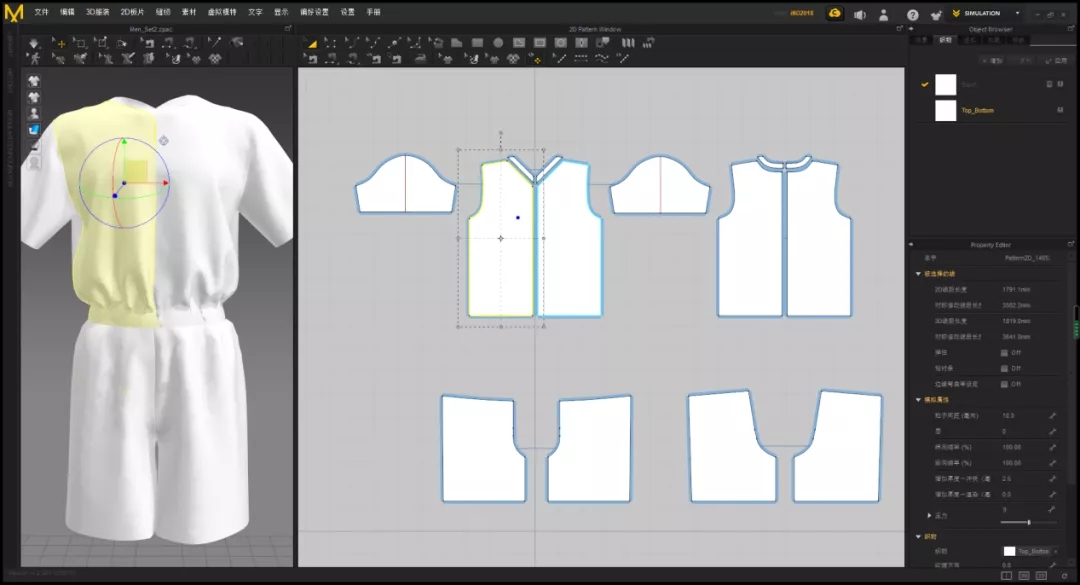Click the speaker announcement icon
Viewport: 1080px width, 585px height.
pos(859,14)
